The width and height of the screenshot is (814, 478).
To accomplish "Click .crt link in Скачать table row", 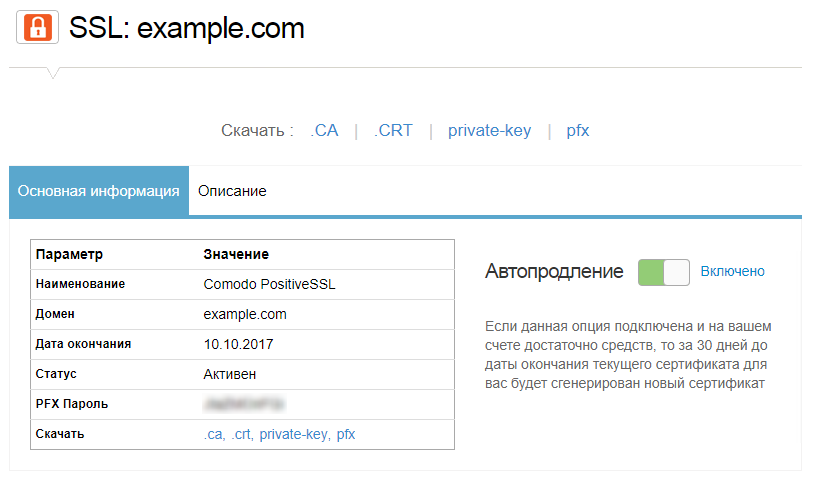I will click(x=240, y=434).
